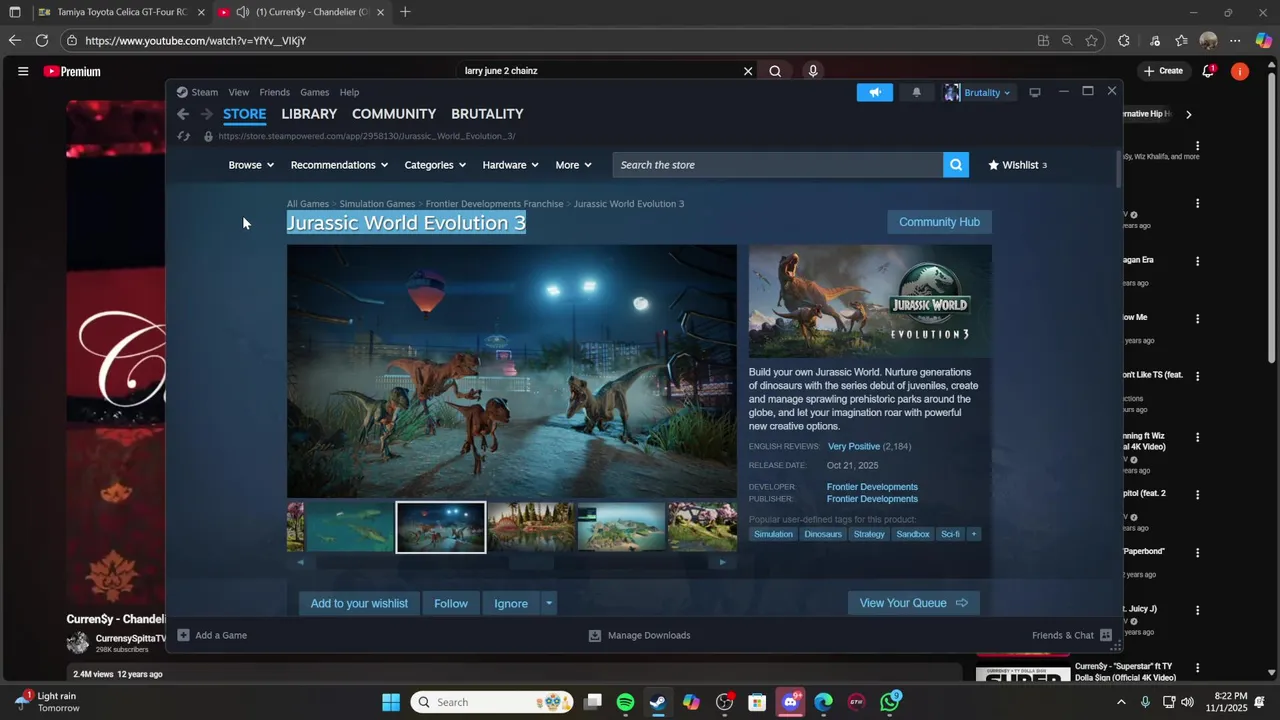This screenshot has height=720, width=1280.
Task: Select the highlighted night raptors thumbnail
Action: point(441,527)
